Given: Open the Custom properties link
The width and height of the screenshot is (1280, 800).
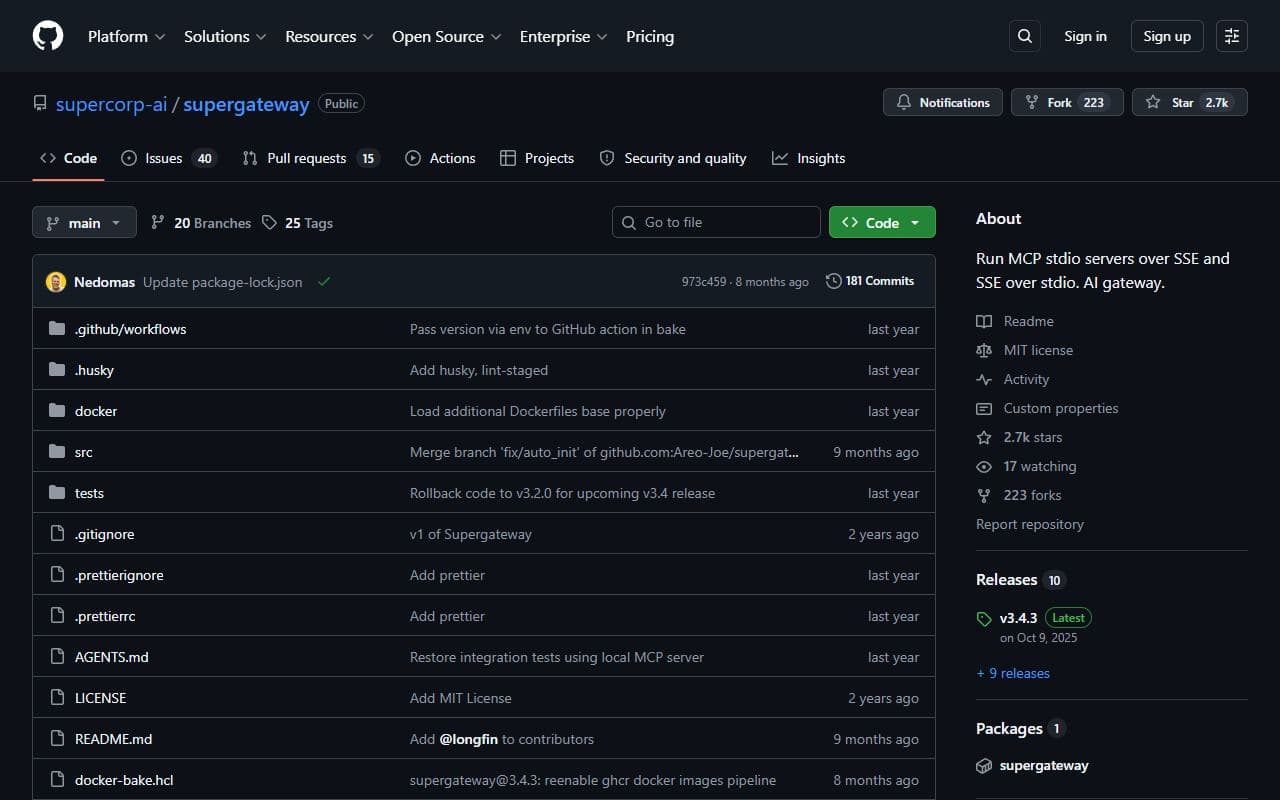Looking at the screenshot, I should click(1047, 408).
